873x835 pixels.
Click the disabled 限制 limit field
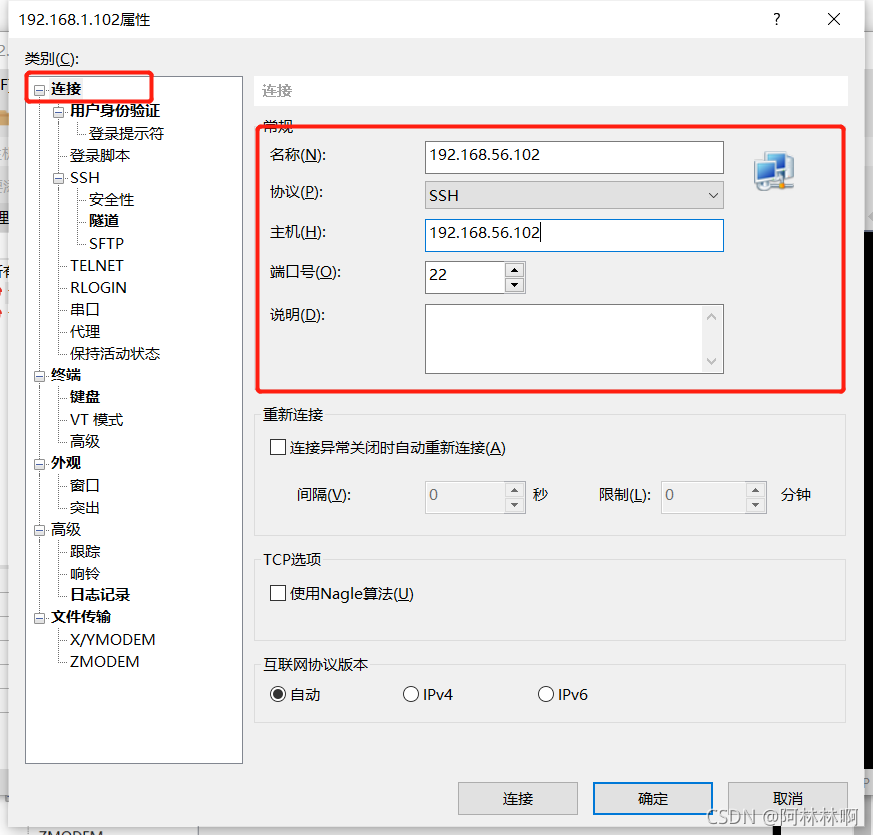pos(704,497)
